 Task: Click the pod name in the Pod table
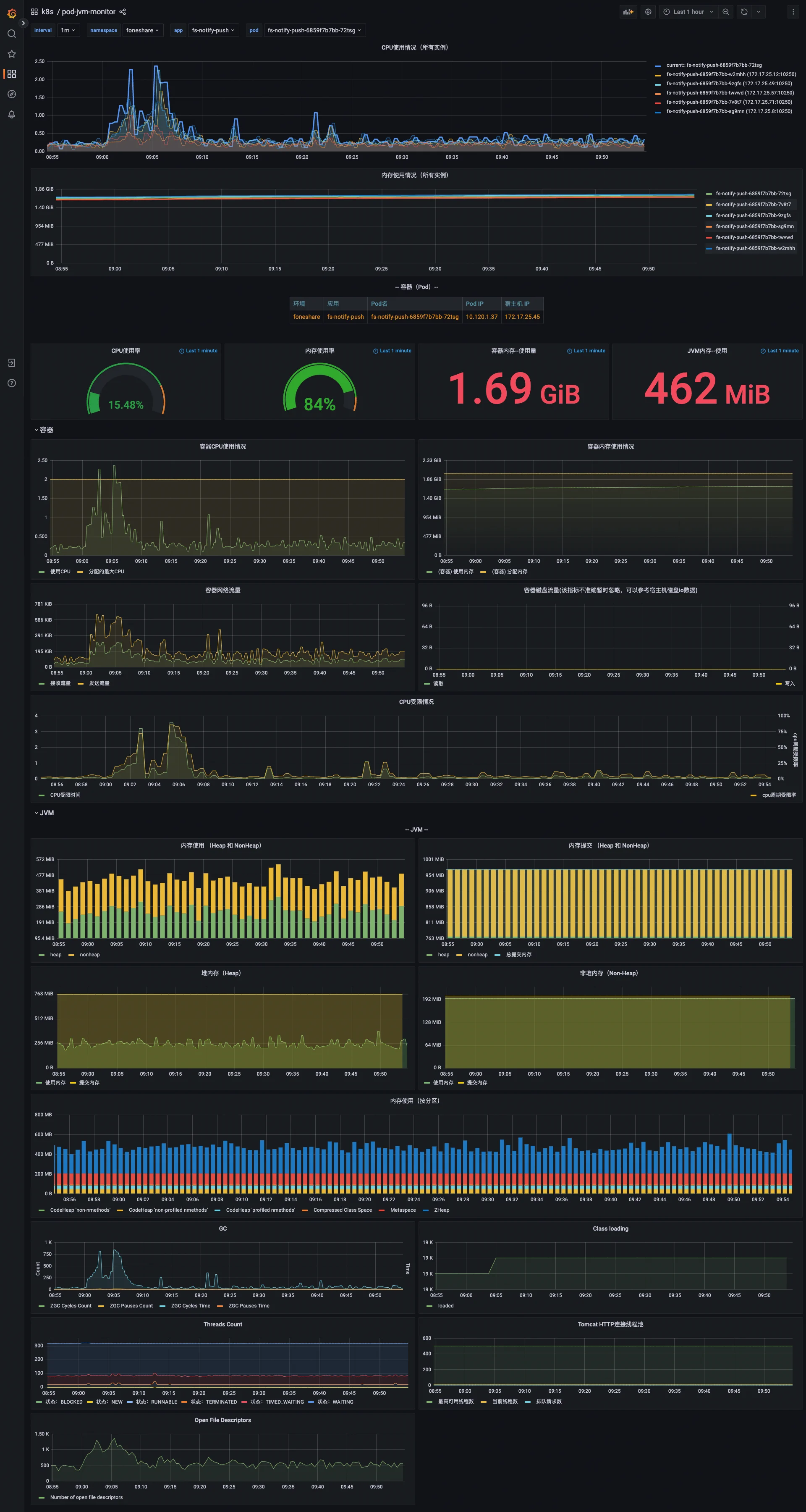click(414, 316)
